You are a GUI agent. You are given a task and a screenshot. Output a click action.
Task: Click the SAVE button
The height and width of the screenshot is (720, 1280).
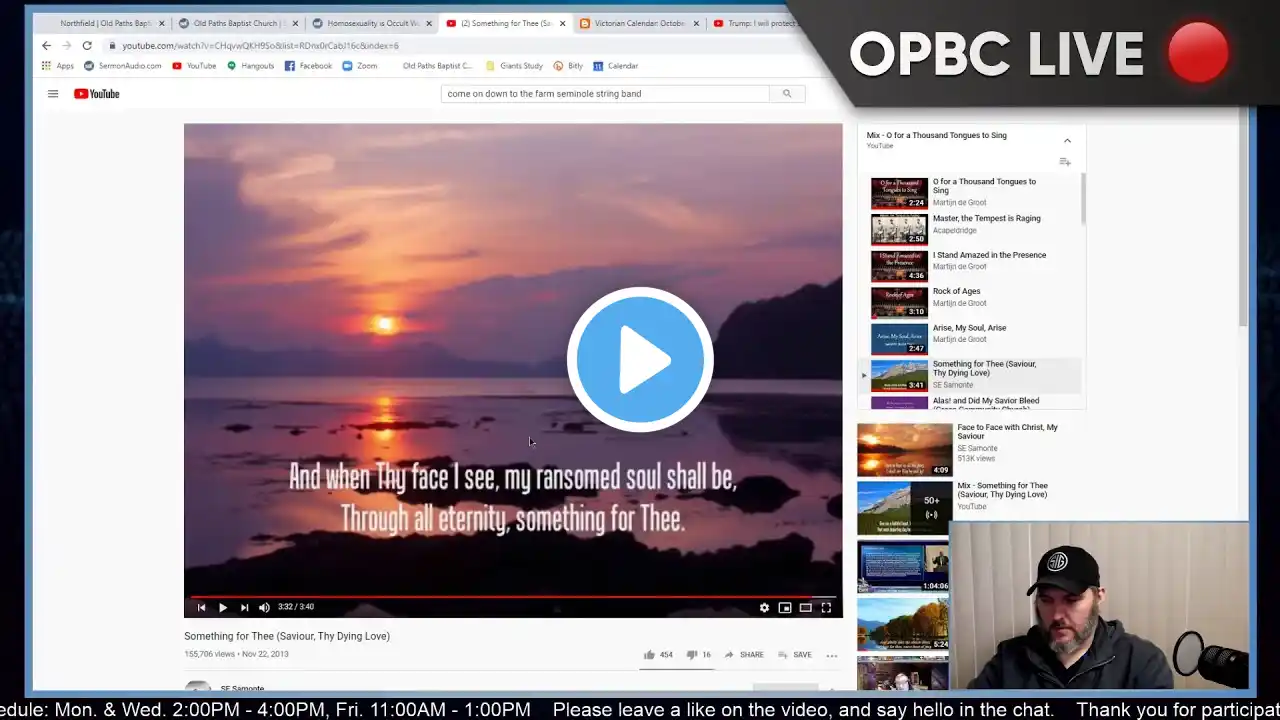click(x=795, y=655)
